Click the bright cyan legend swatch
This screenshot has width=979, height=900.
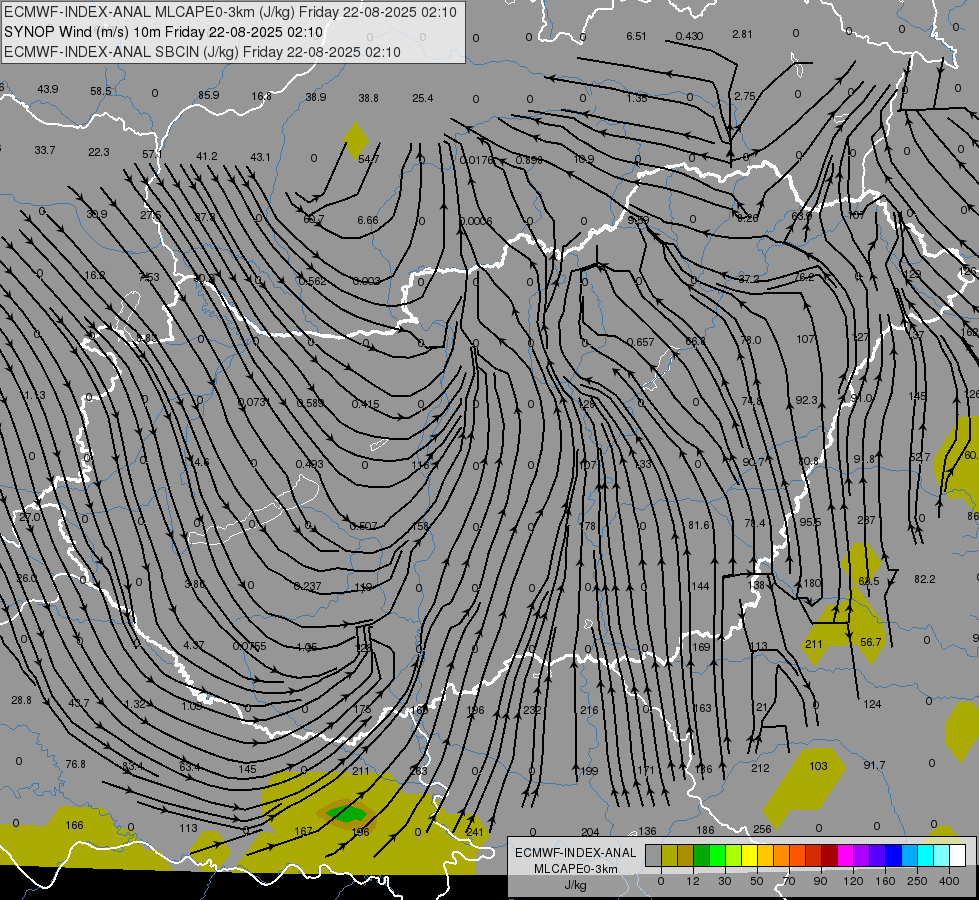click(x=927, y=855)
